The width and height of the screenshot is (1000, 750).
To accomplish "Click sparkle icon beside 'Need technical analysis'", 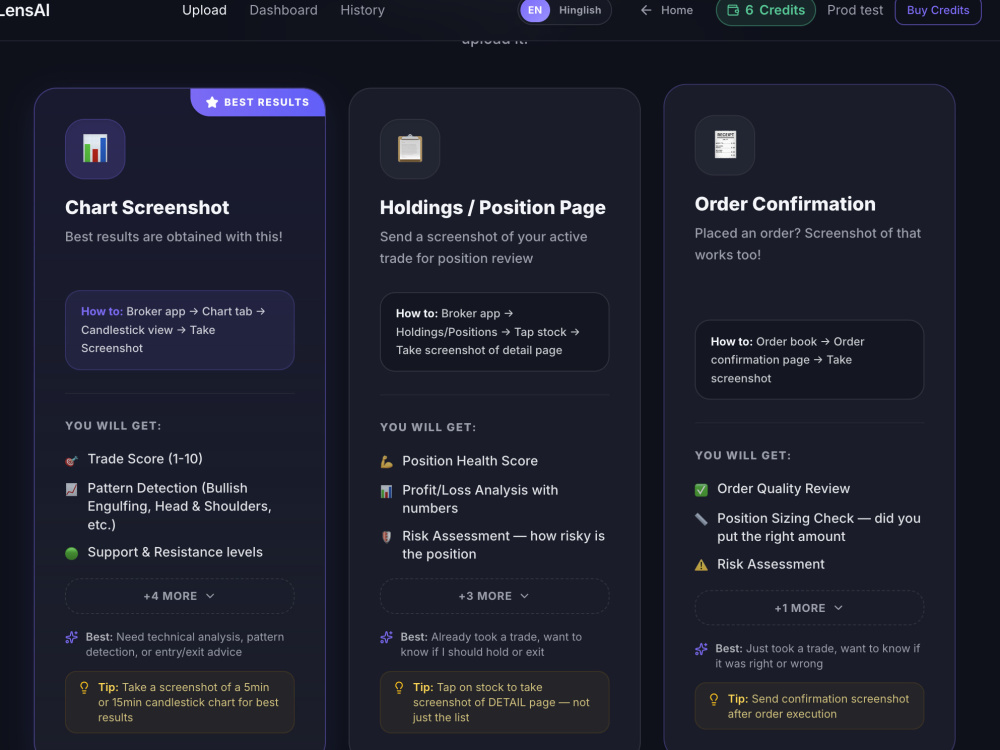I will coord(71,637).
